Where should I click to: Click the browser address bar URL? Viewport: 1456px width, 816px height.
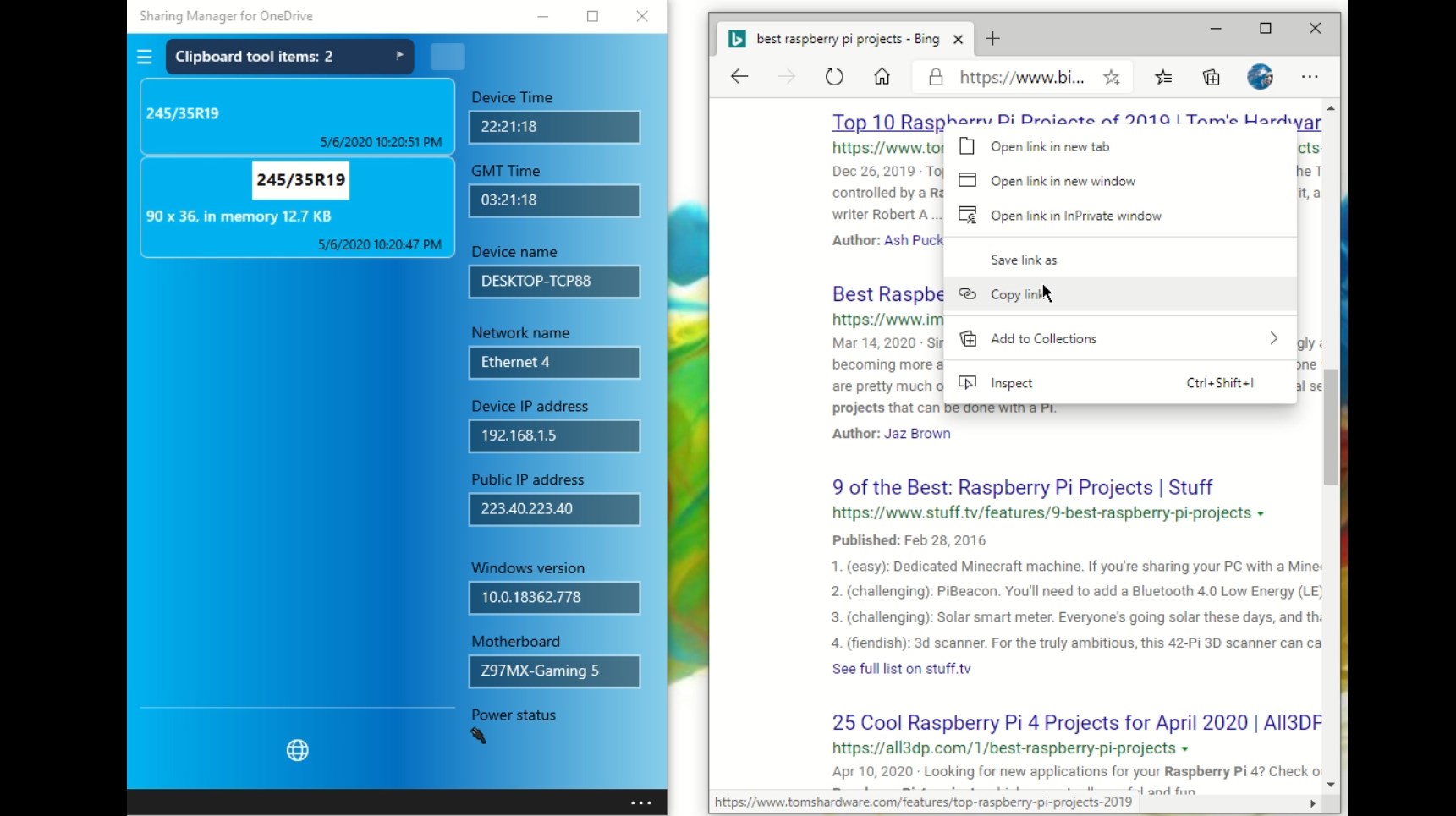click(x=1022, y=78)
